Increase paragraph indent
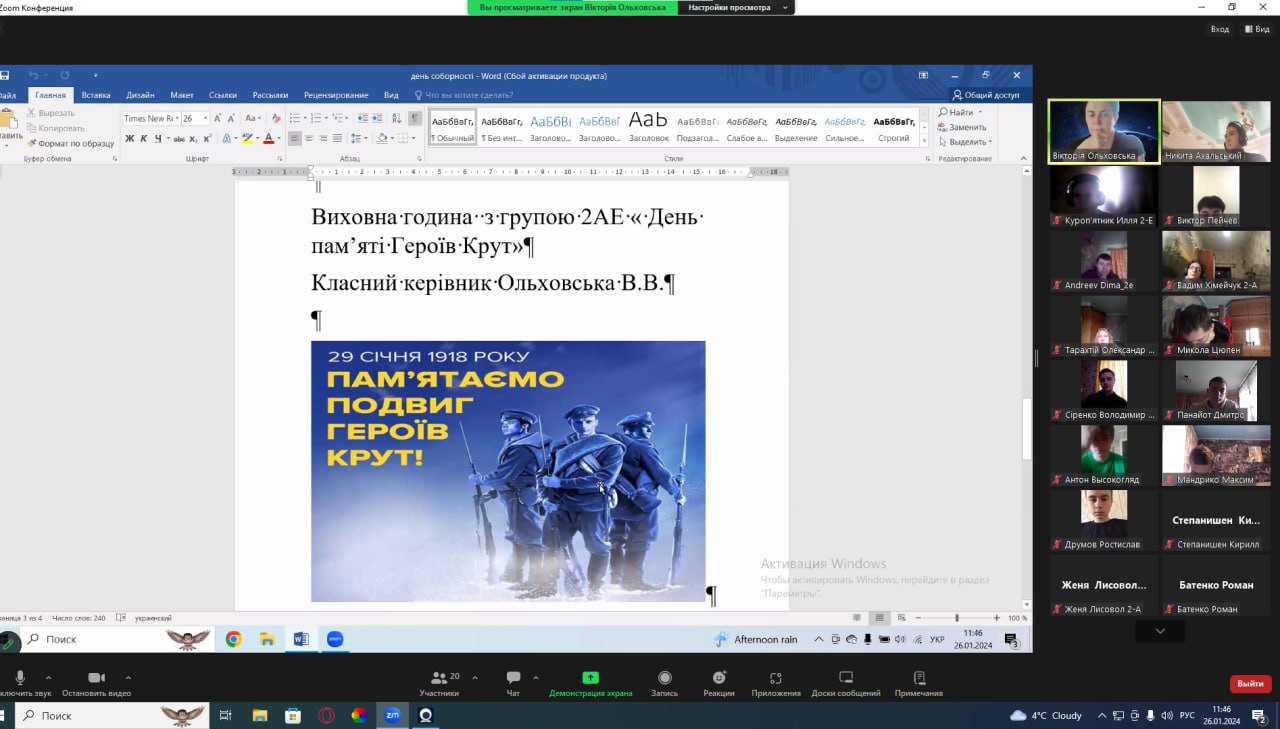The width and height of the screenshot is (1280, 729). [x=377, y=118]
